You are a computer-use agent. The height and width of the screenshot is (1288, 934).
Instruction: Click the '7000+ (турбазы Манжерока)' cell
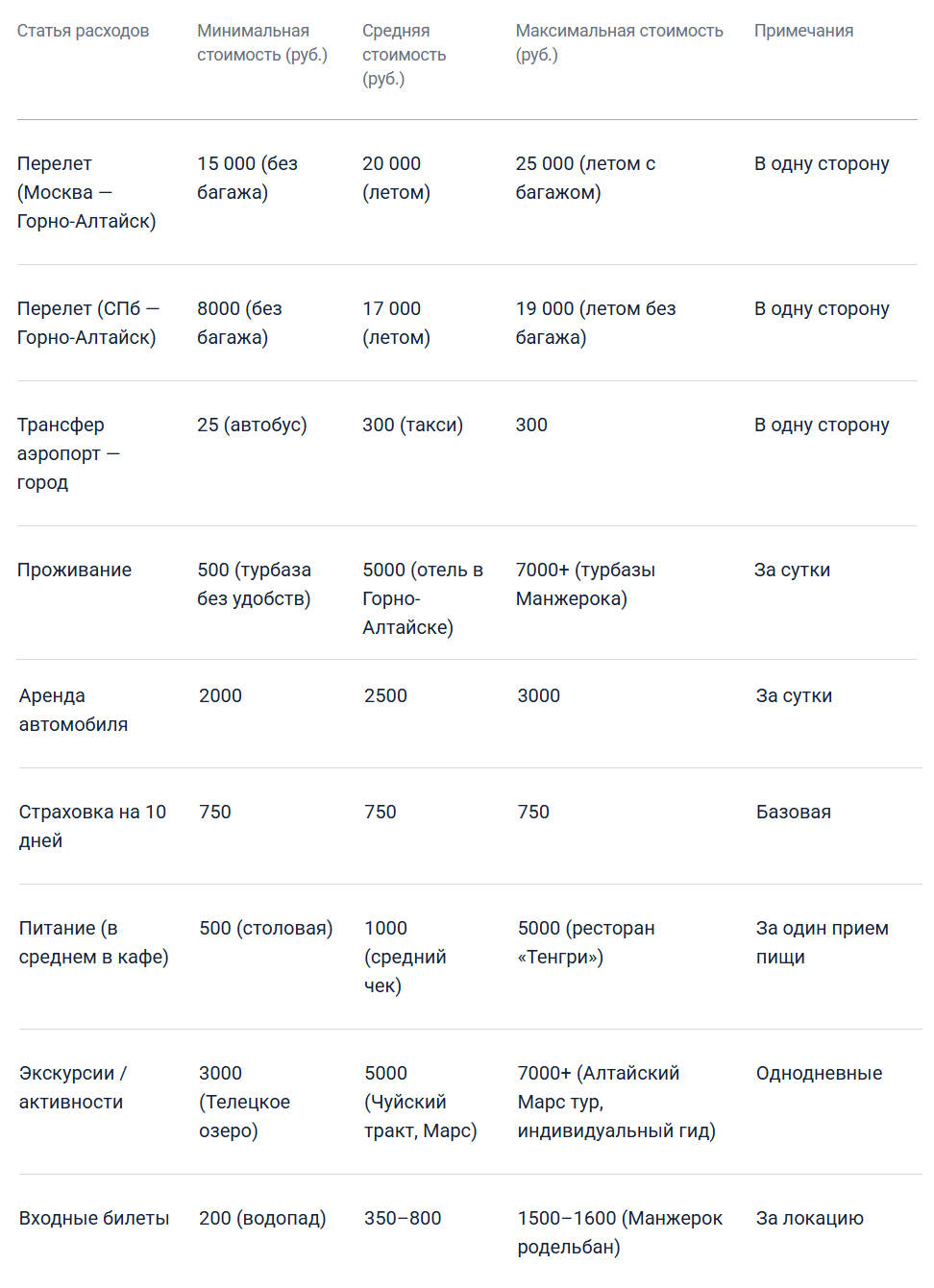pyautogui.click(x=585, y=584)
